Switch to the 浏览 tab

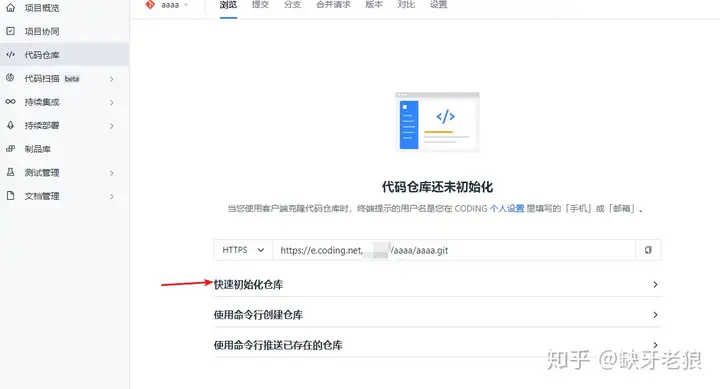point(228,5)
